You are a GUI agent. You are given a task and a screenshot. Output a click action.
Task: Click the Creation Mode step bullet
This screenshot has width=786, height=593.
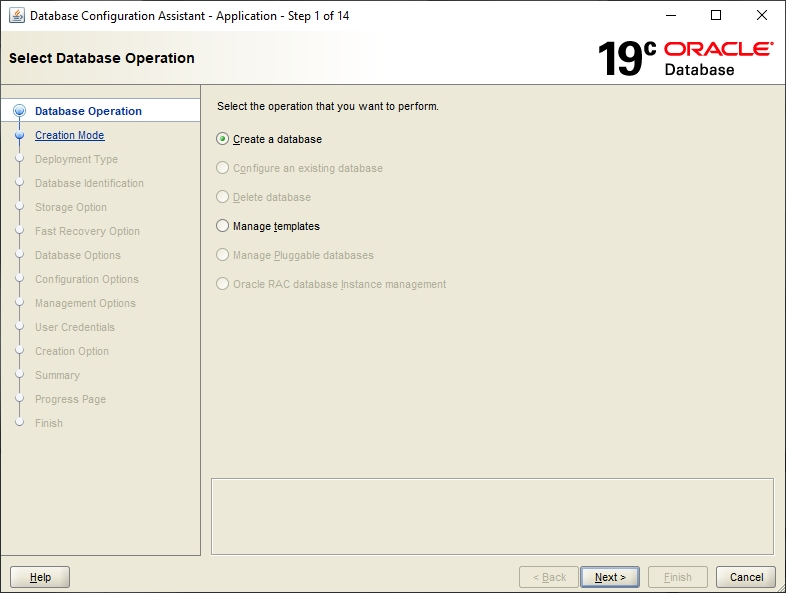pos(19,135)
